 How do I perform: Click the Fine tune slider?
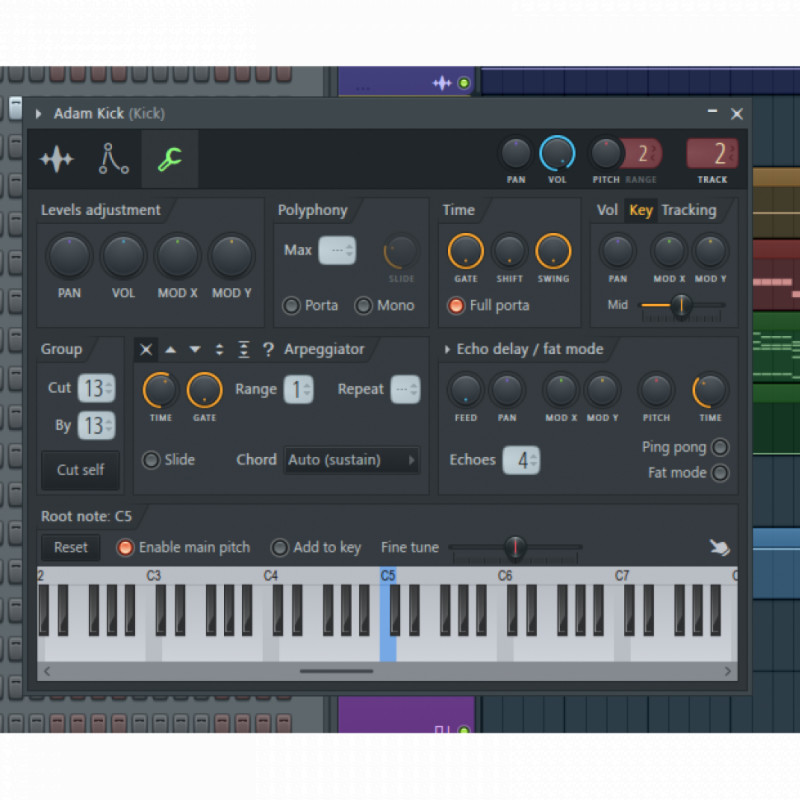(x=515, y=547)
